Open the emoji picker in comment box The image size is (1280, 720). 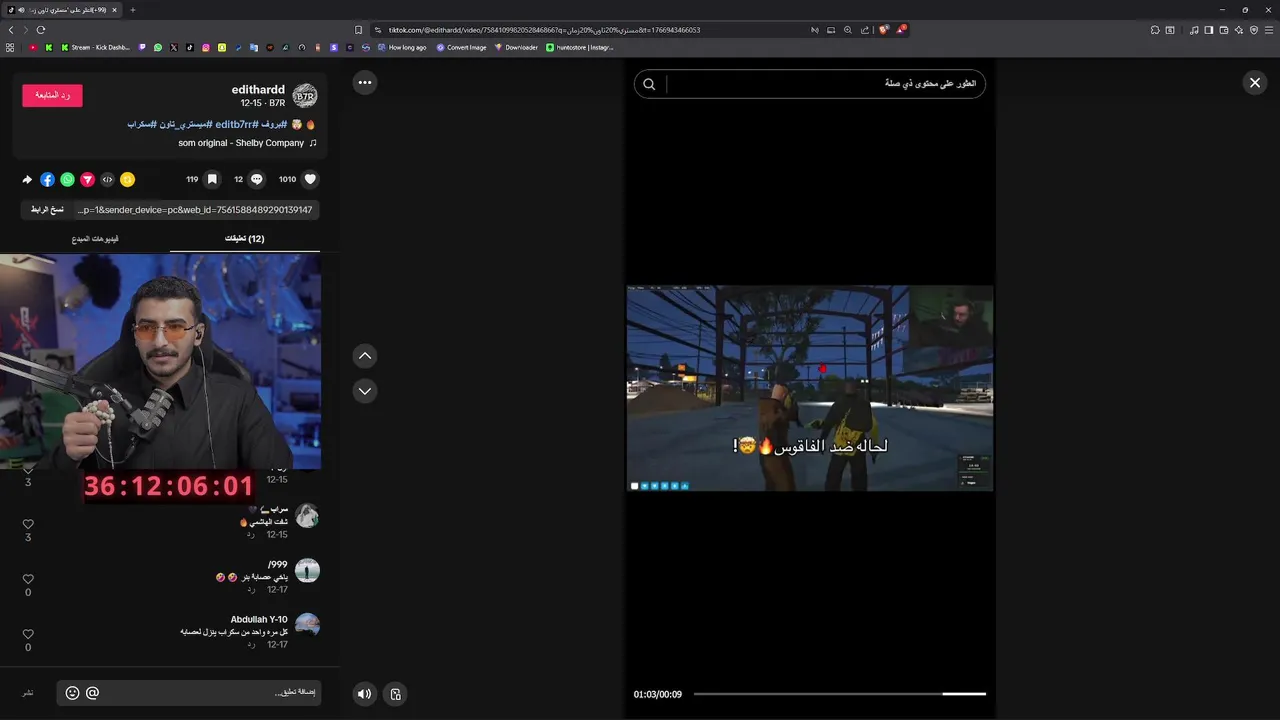(72, 693)
